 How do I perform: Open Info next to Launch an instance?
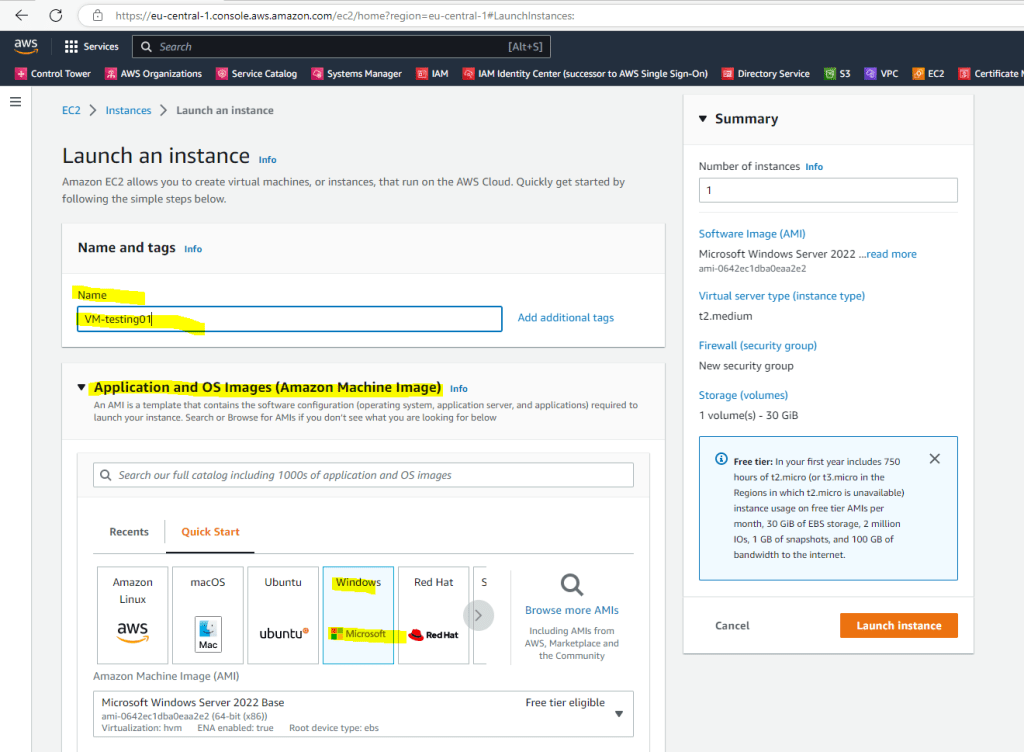click(267, 160)
